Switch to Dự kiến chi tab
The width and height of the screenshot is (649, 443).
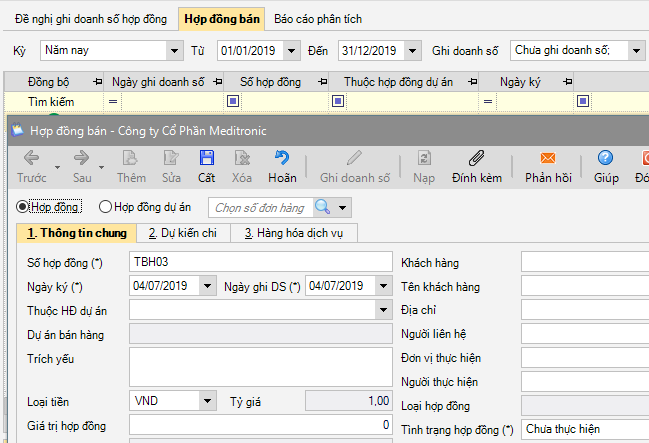click(182, 233)
